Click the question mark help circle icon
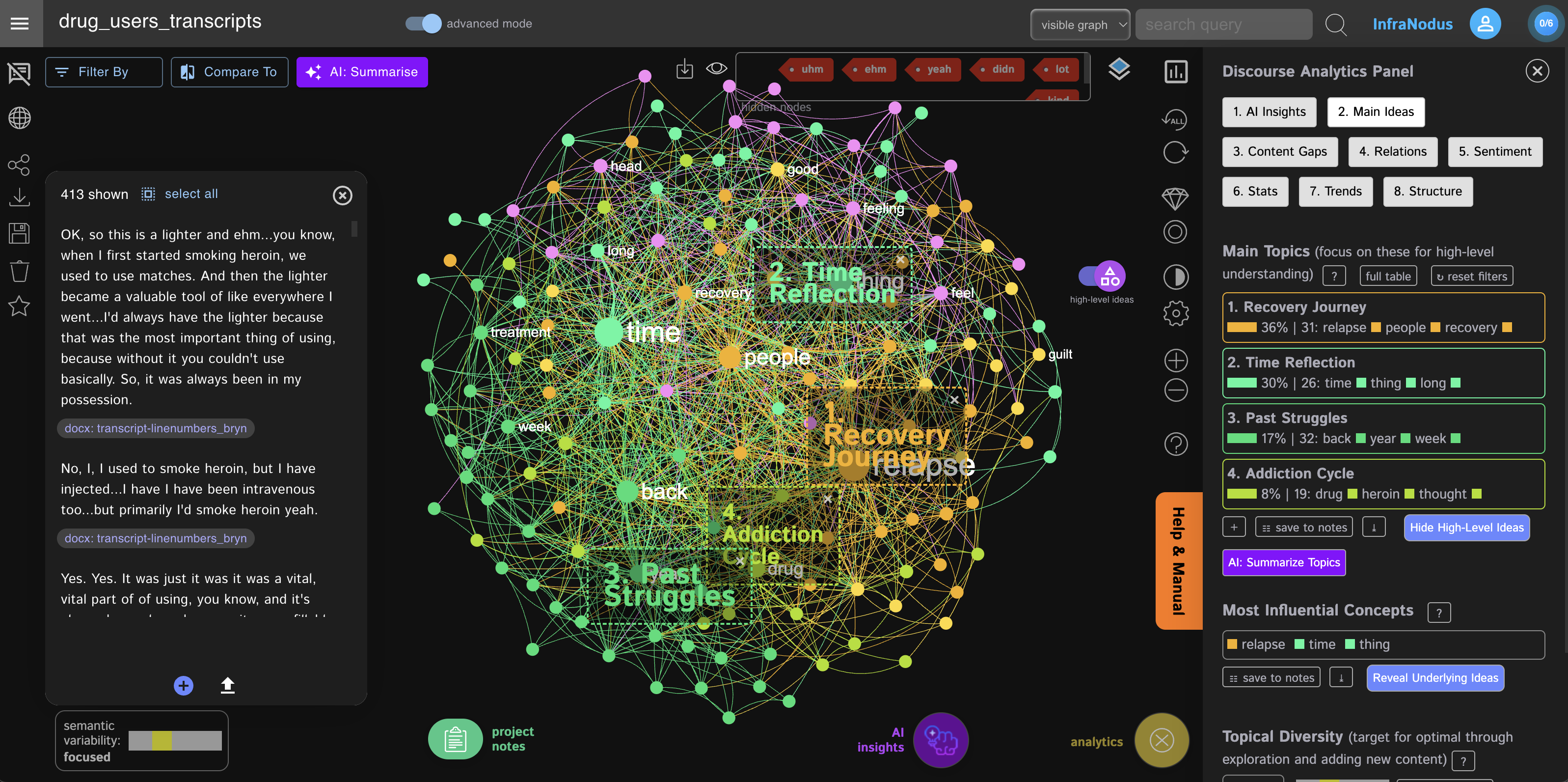This screenshot has height=782, width=1568. coord(1176,444)
